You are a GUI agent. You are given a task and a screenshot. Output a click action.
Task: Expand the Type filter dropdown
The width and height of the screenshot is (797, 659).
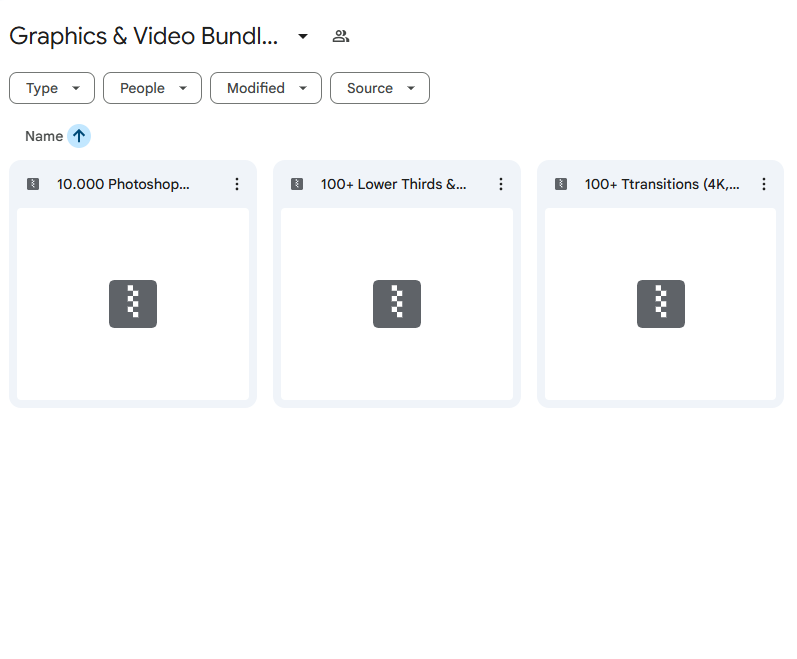(52, 88)
